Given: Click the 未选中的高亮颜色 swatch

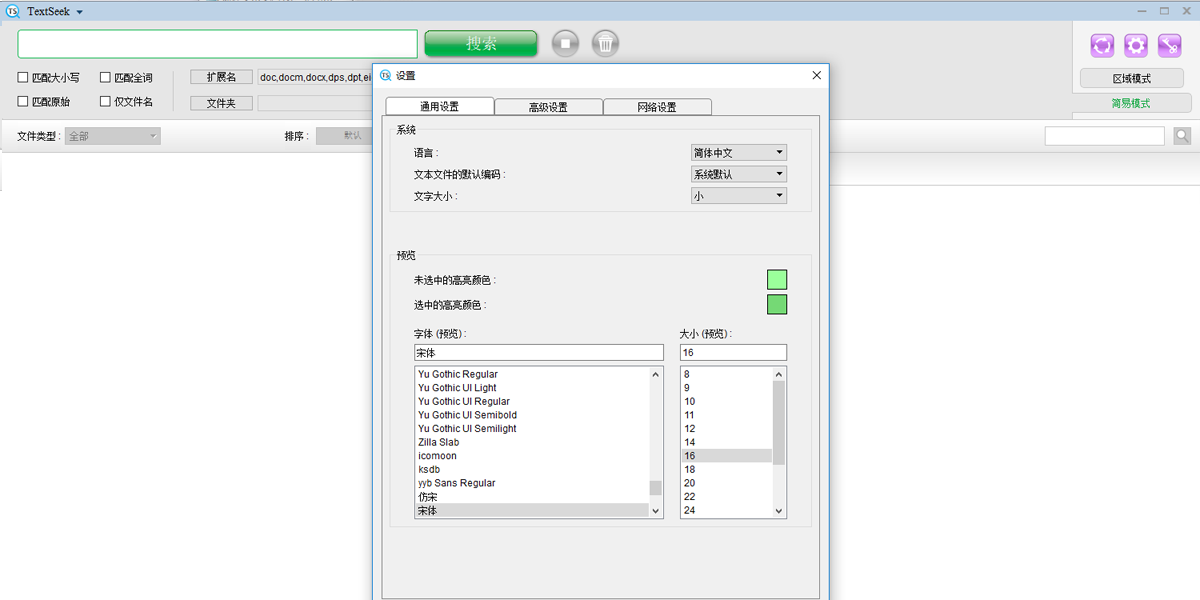Looking at the screenshot, I should point(777,280).
